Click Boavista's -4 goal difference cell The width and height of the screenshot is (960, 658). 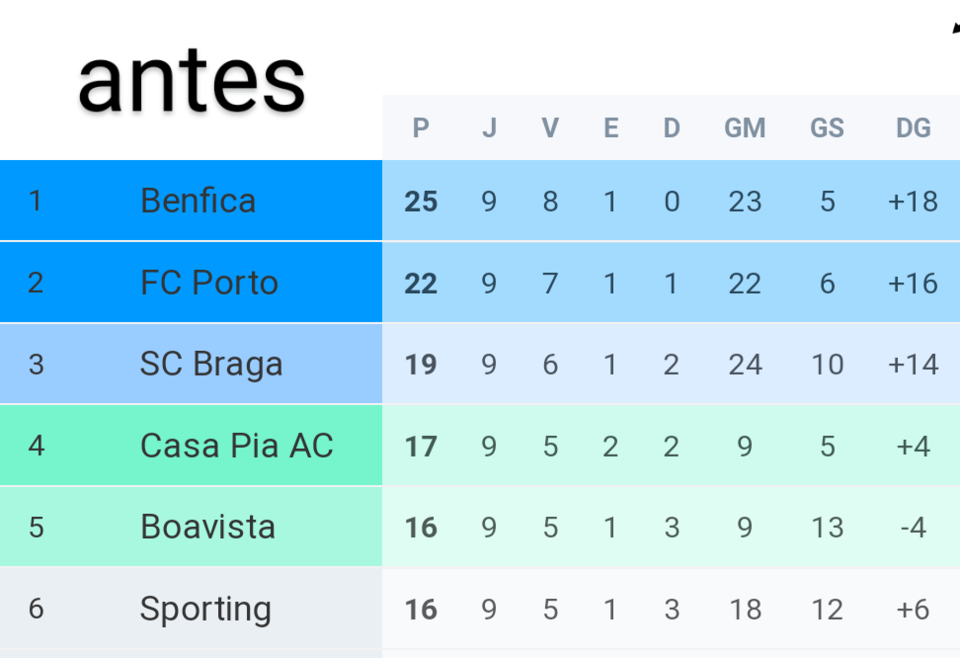[913, 527]
